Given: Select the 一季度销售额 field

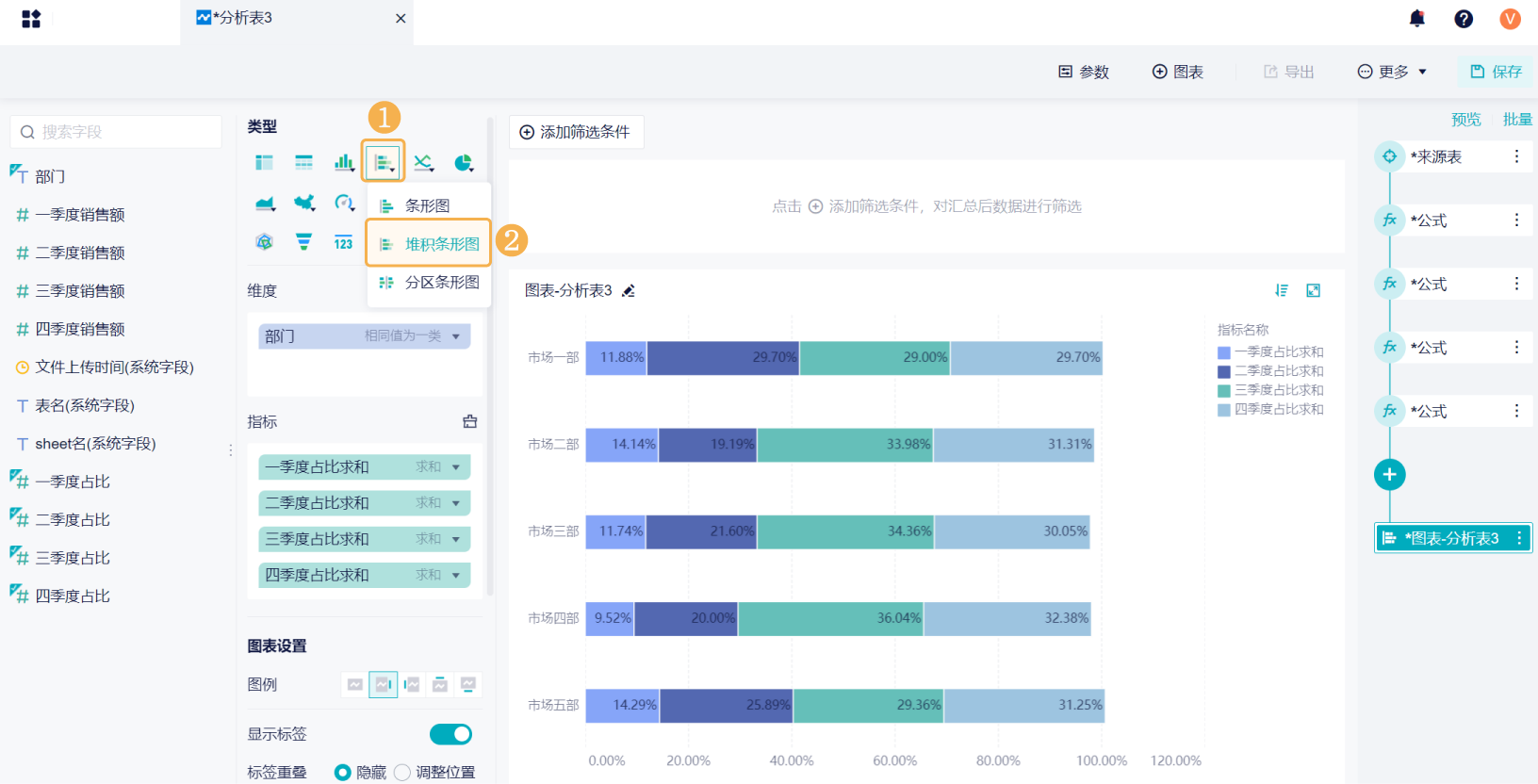Looking at the screenshot, I should (80, 215).
